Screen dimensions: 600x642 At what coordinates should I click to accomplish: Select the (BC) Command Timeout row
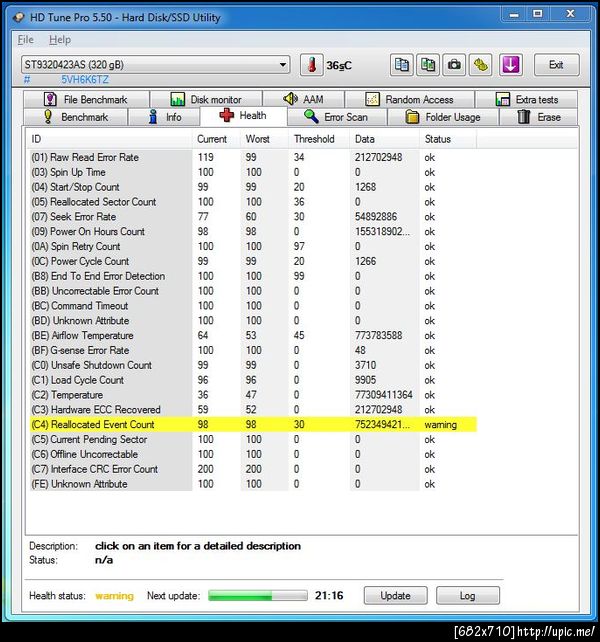click(253, 306)
